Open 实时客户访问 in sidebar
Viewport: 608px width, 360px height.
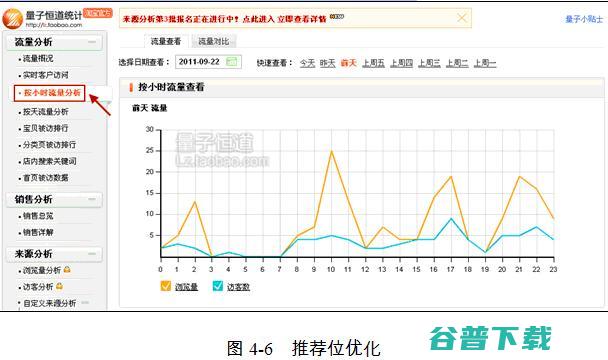[x=45, y=75]
